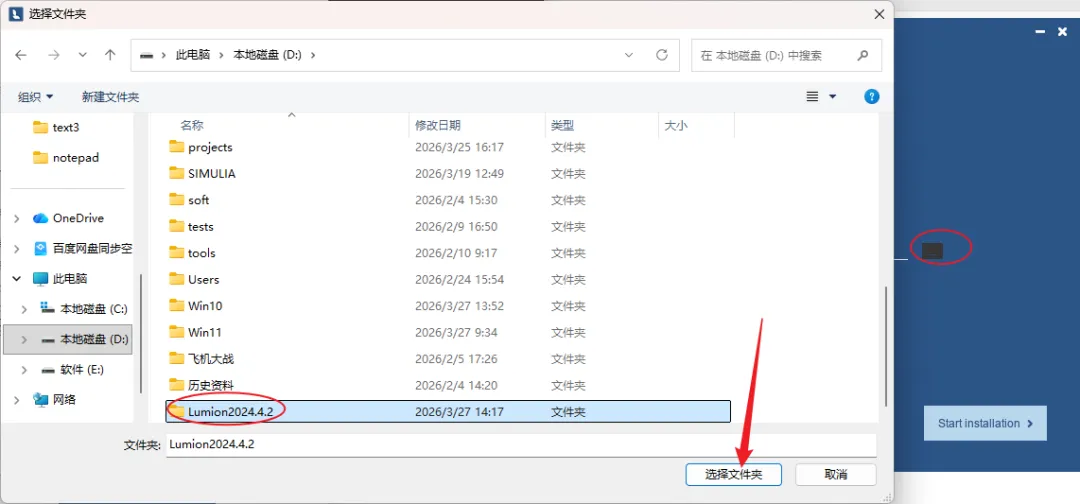This screenshot has width=1080, height=504.
Task: Search within 本地磁盘 (D:) field
Action: (787, 55)
